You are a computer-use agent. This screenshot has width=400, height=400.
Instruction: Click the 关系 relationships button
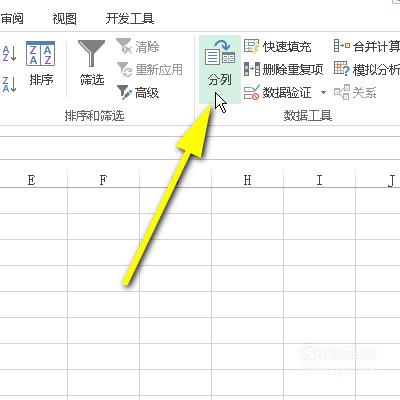click(355, 92)
